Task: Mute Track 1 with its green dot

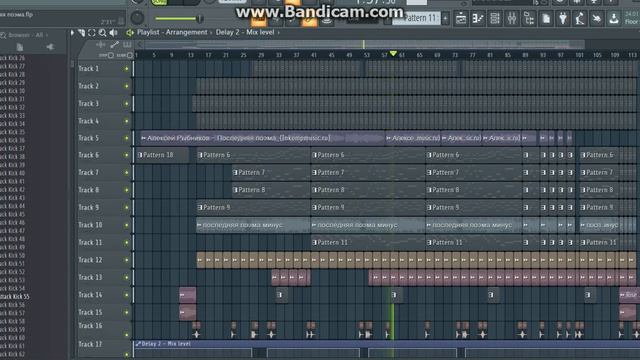Action: (x=127, y=69)
